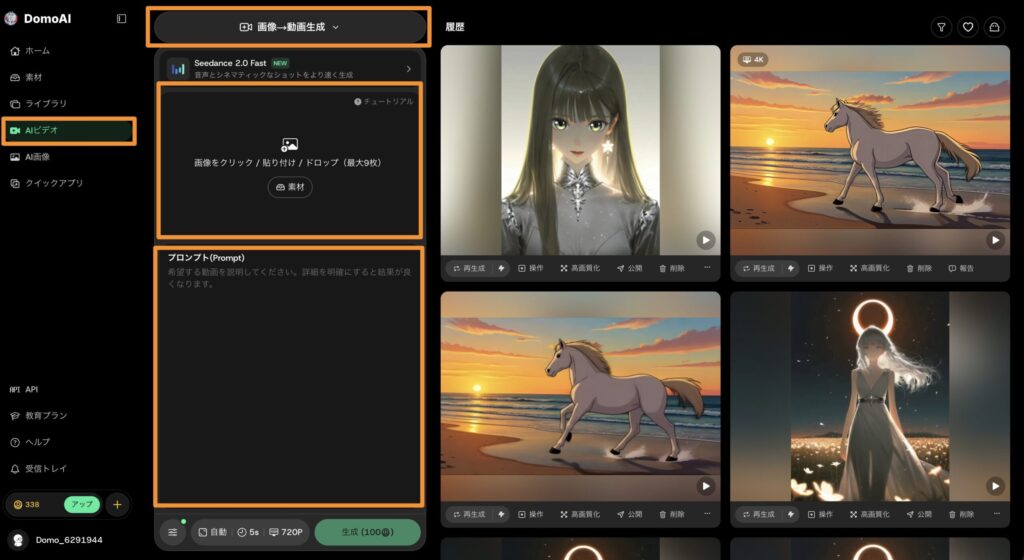Click 再生成 under the galloping horse video
The height and width of the screenshot is (560, 1024).
pos(470,514)
